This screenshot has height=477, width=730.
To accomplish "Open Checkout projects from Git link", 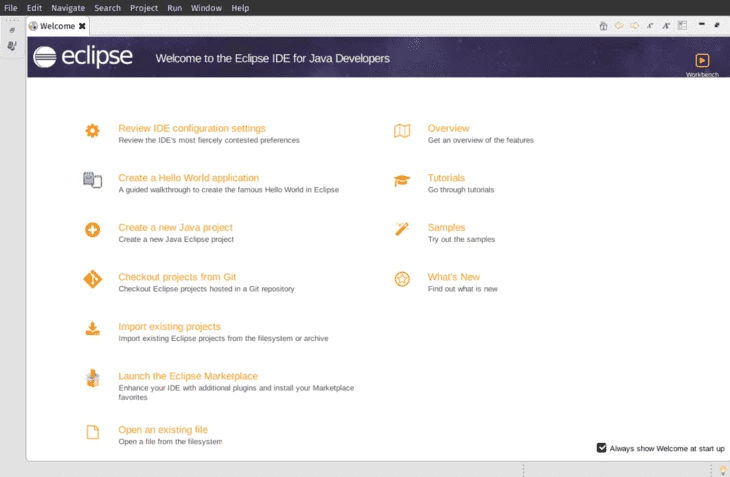I will 177,277.
